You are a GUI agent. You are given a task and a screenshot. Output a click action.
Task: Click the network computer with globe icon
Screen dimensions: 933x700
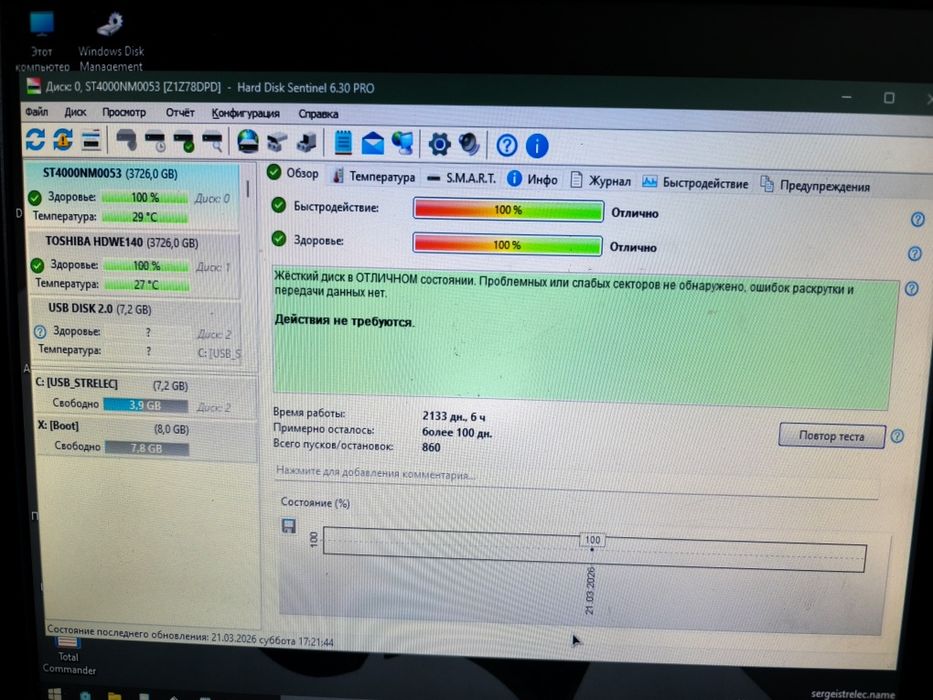pyautogui.click(x=402, y=144)
